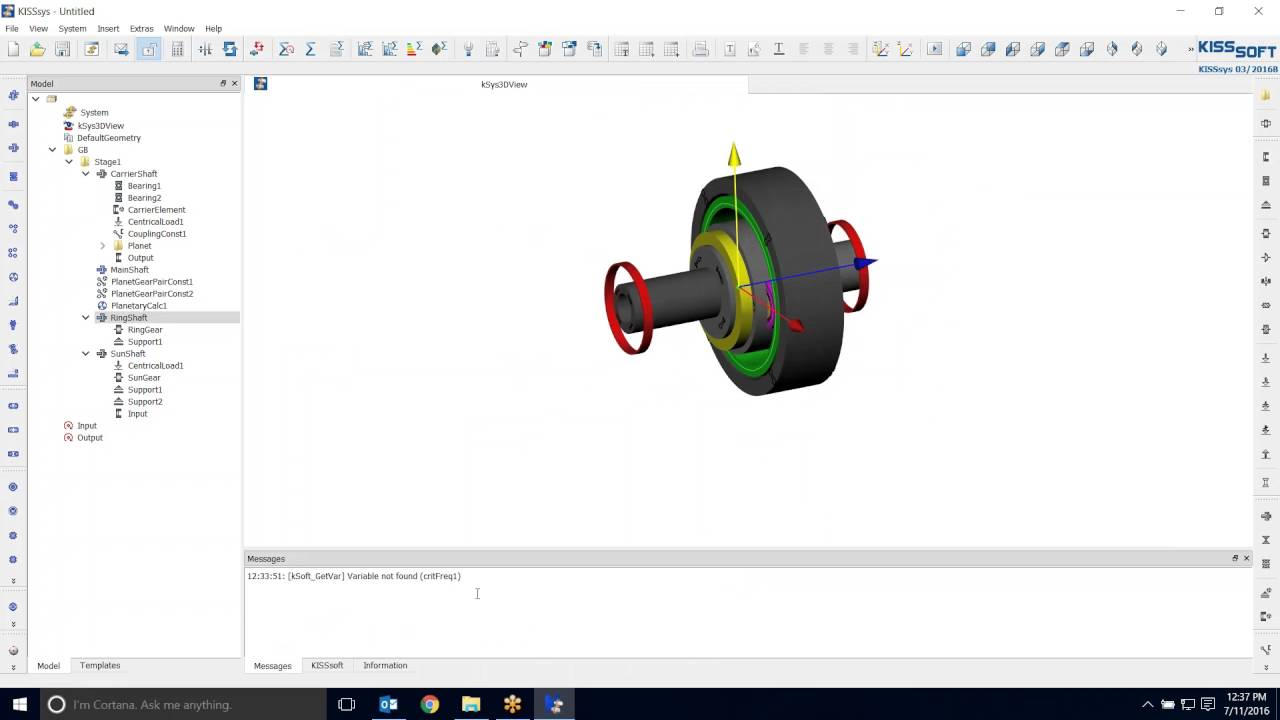Open the View menu
Viewport: 1280px width, 720px height.
(38, 28)
